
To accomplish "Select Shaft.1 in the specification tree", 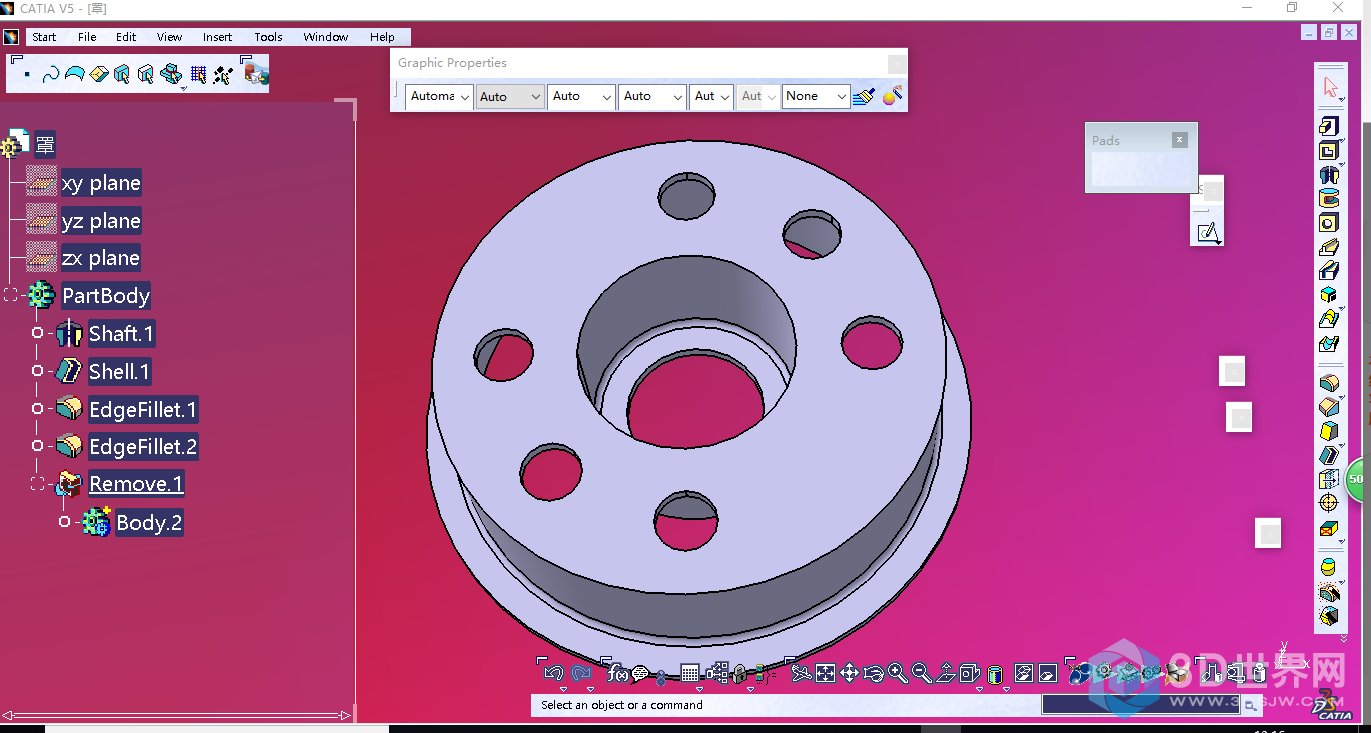I will pyautogui.click(x=121, y=334).
